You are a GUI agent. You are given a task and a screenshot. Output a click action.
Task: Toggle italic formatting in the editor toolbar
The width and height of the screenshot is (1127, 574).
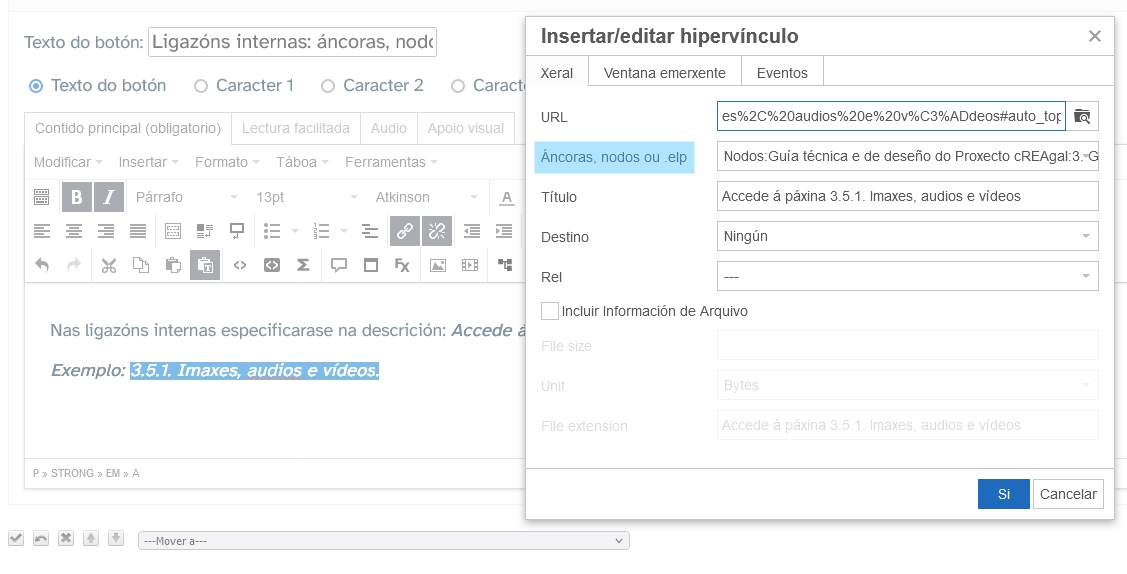[109, 197]
